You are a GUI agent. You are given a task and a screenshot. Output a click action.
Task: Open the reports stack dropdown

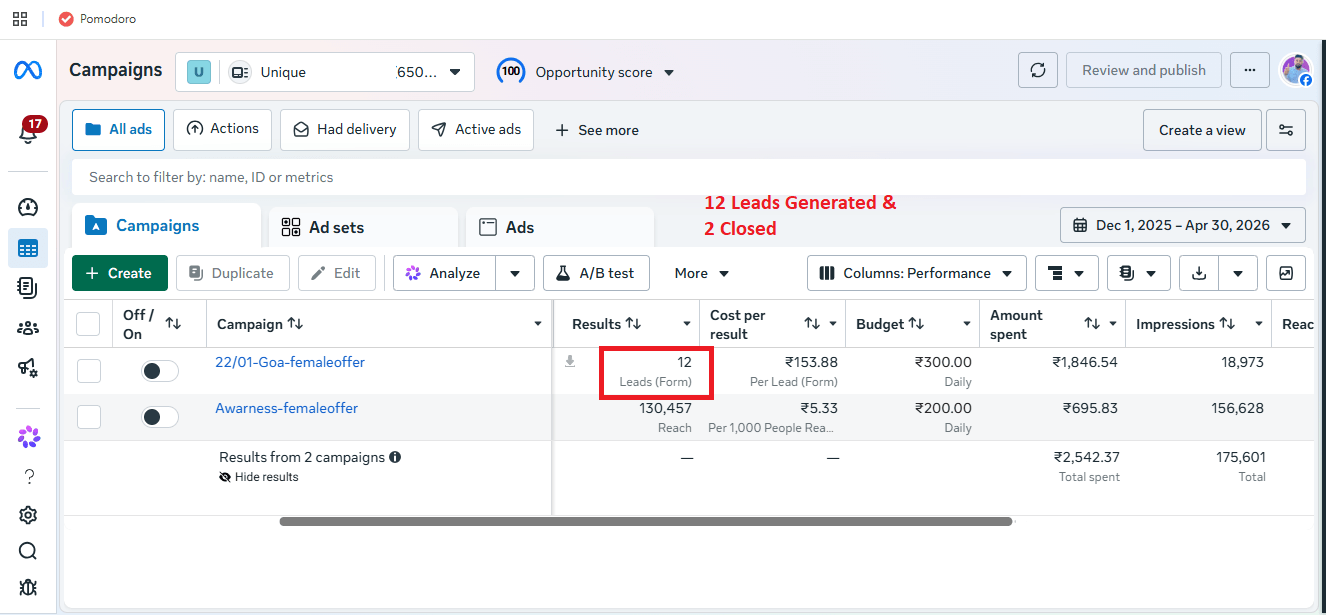(x=1138, y=273)
